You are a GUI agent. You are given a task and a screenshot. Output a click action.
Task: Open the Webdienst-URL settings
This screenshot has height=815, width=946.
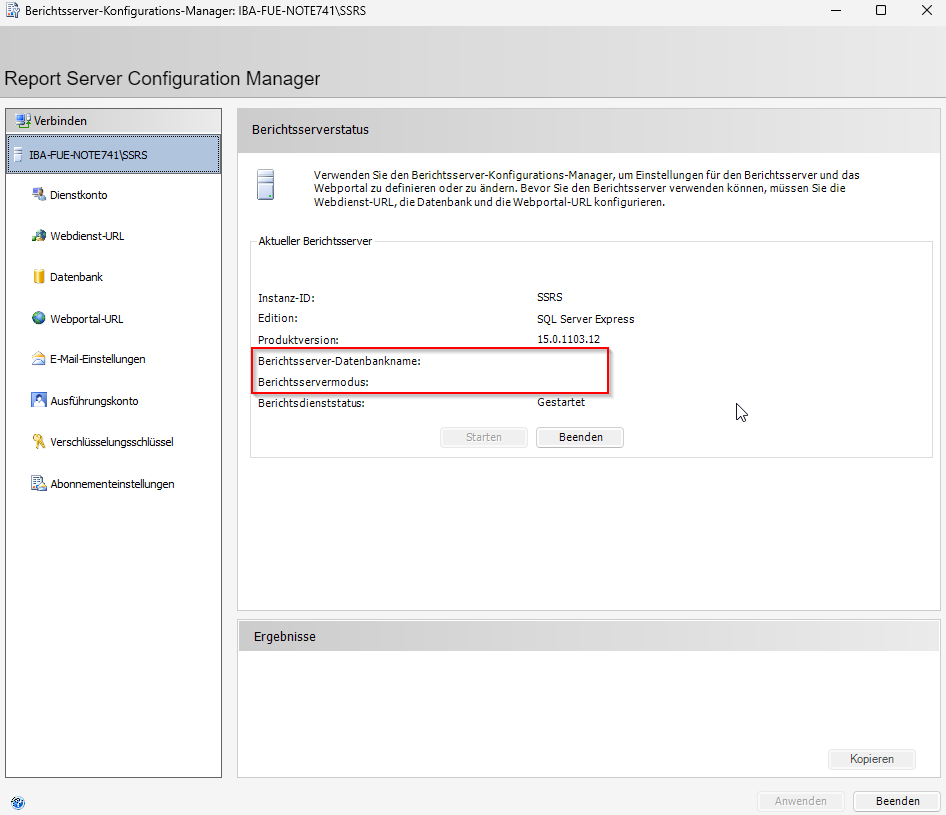[86, 236]
